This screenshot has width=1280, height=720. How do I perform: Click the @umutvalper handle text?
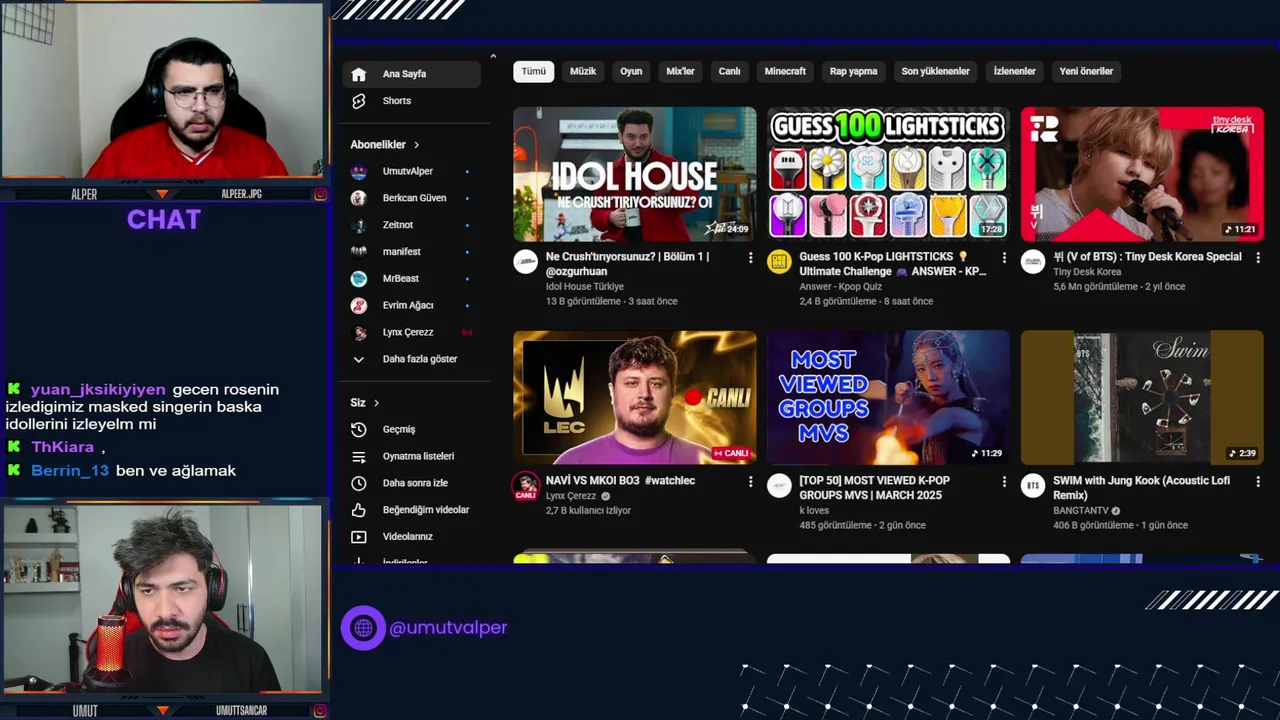pyautogui.click(x=448, y=628)
